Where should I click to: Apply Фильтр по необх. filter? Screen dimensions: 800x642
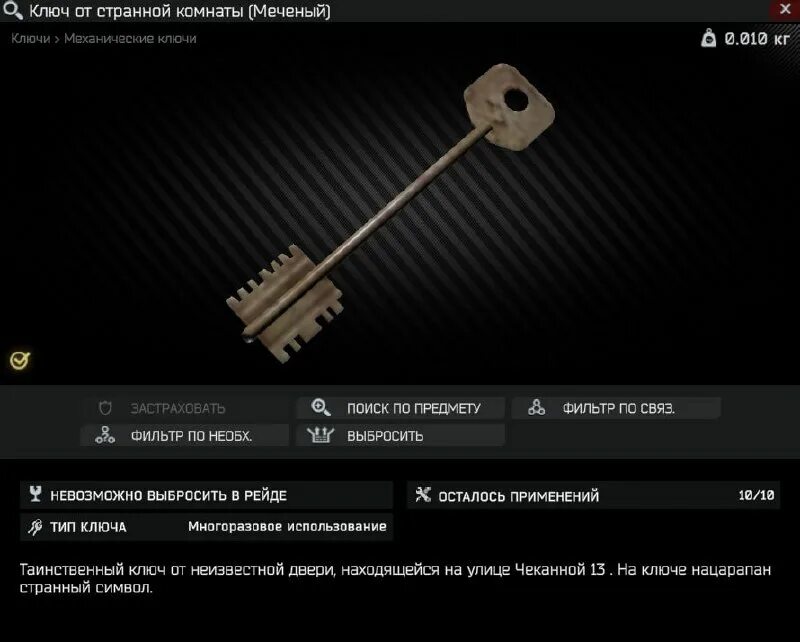click(x=185, y=435)
